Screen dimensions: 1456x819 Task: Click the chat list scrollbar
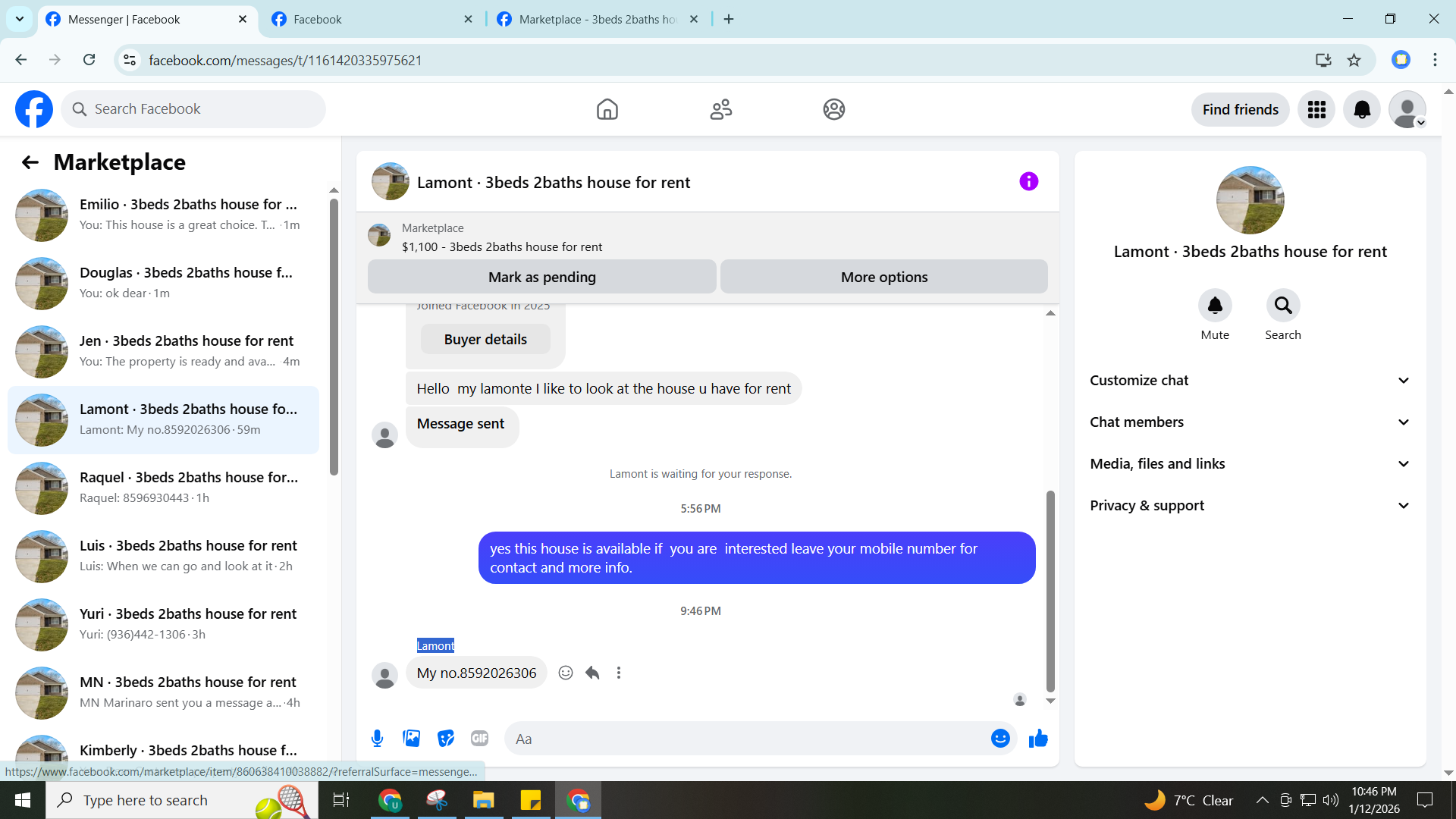click(334, 337)
